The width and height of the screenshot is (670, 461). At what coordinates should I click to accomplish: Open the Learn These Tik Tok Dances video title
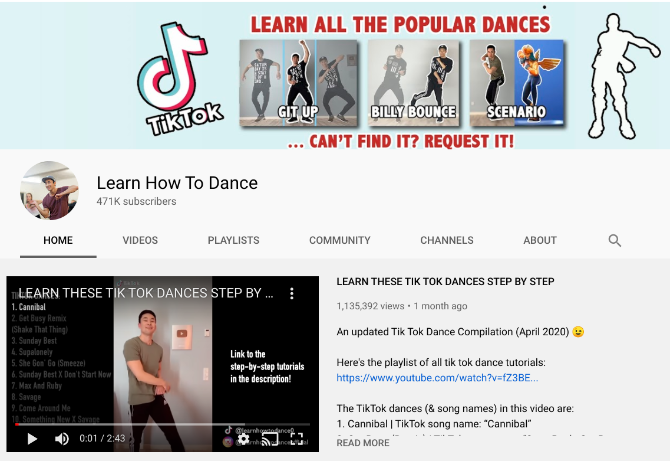(445, 282)
